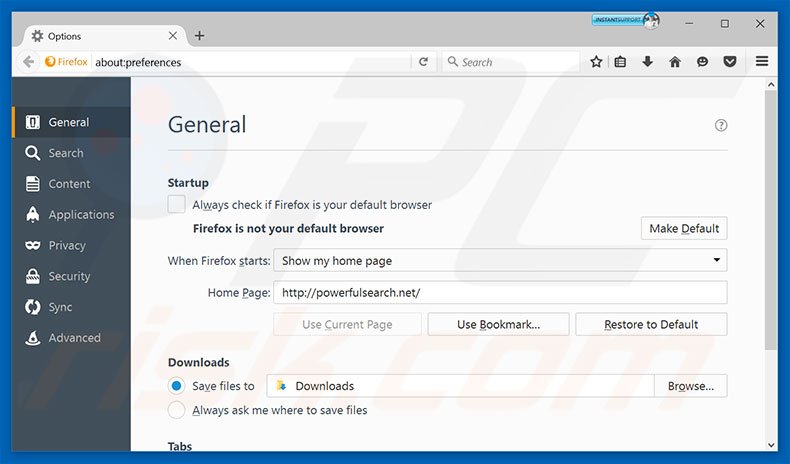Click the Firefox identity icon in address bar
Screen dimensions: 790x464
pyautogui.click(x=66, y=62)
